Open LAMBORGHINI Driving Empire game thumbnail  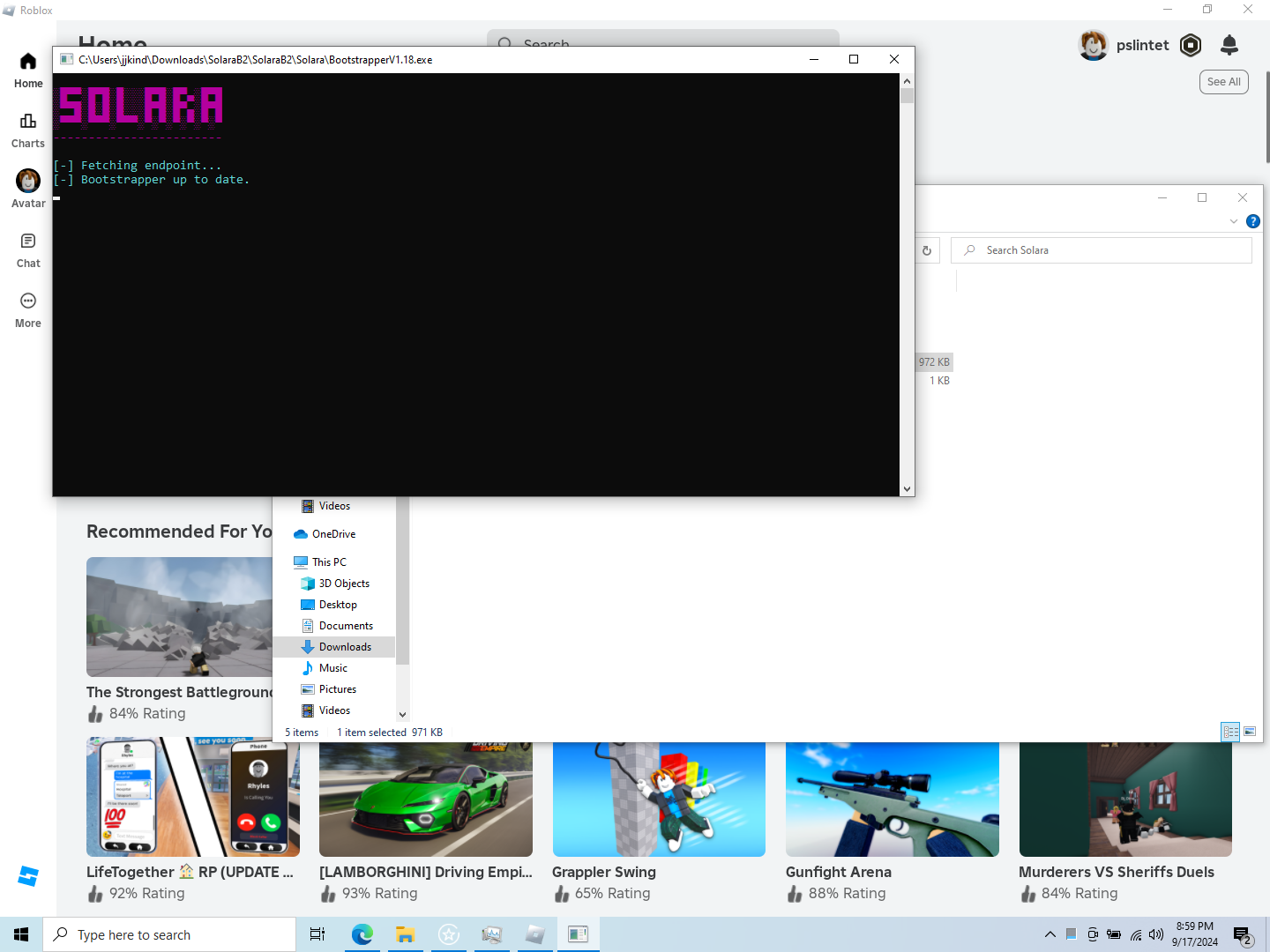(x=426, y=800)
